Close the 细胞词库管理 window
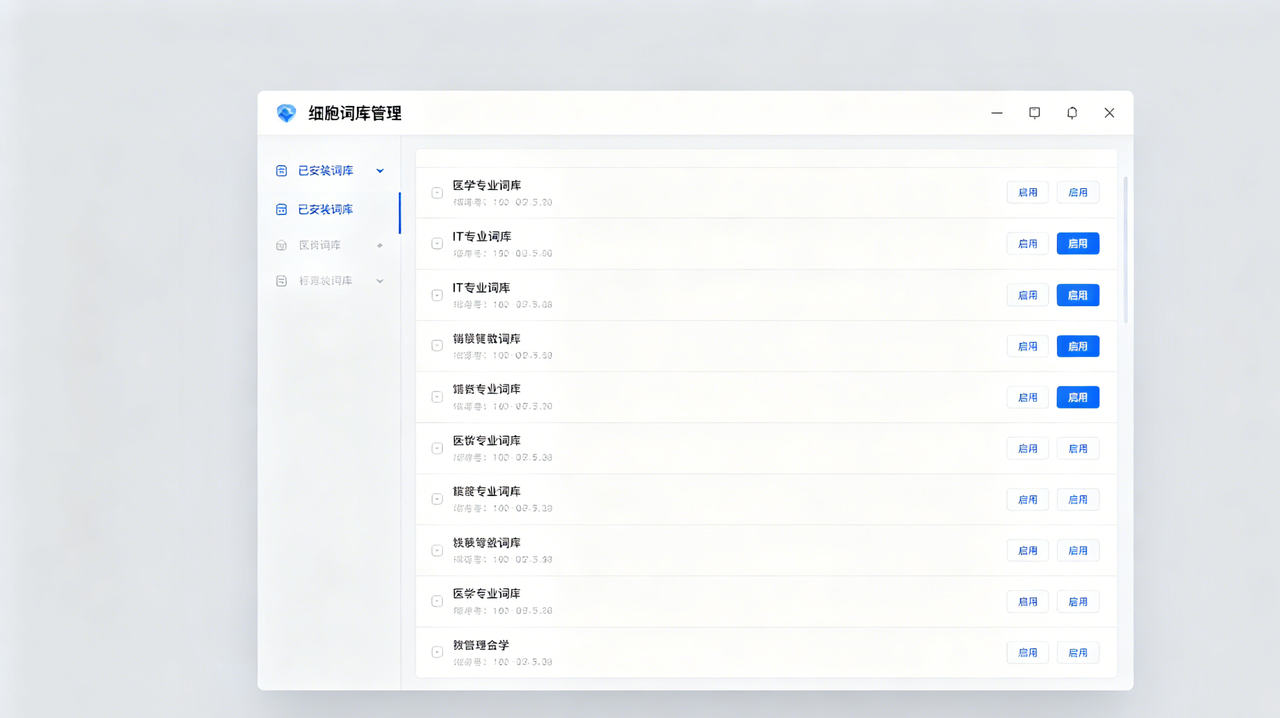The height and width of the screenshot is (718, 1280). click(x=1109, y=113)
